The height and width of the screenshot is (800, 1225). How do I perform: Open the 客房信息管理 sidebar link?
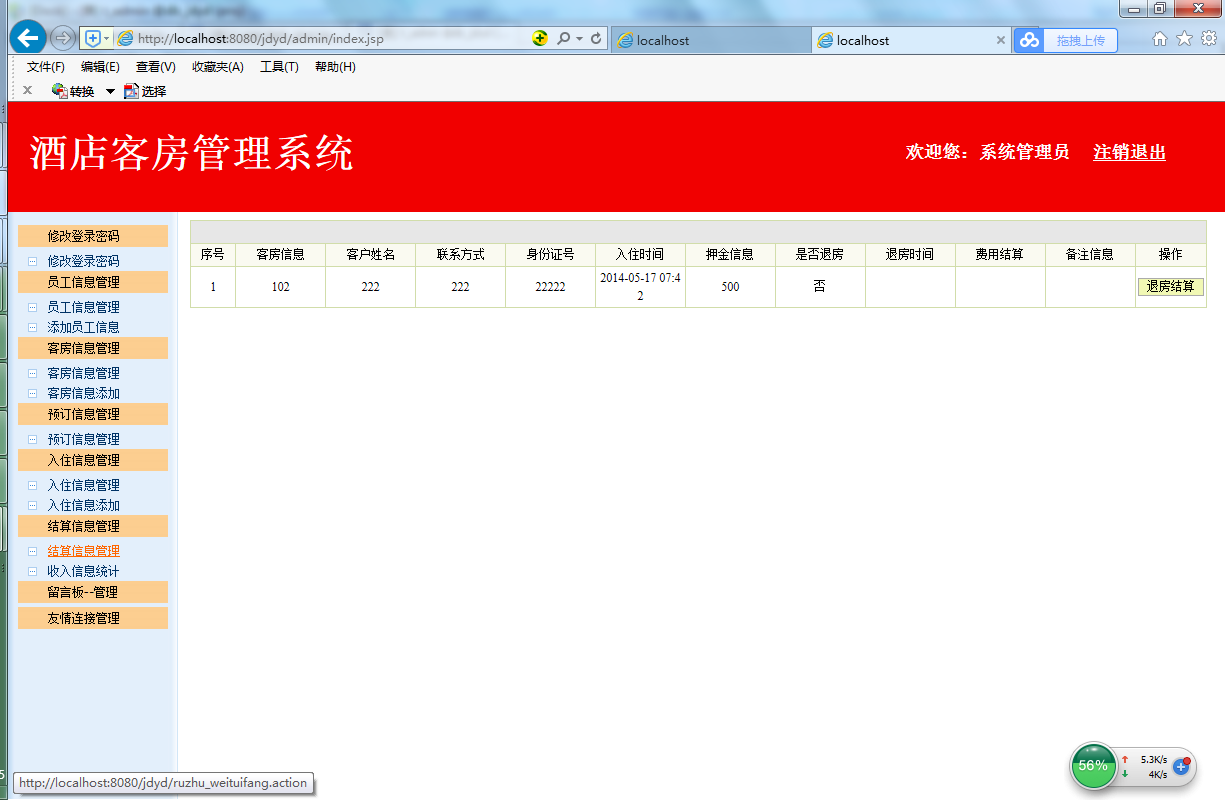pos(83,373)
